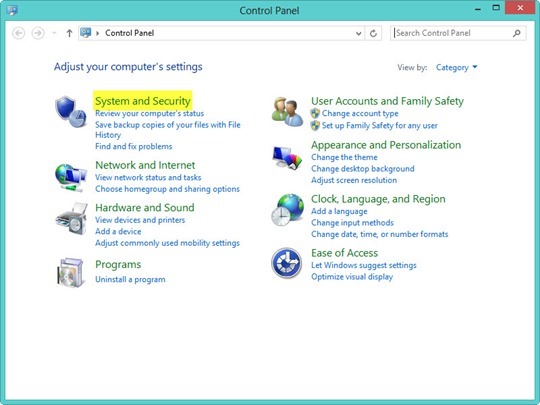Click the shield icon beside Change account type
The image size is (540, 405).
click(x=315, y=113)
